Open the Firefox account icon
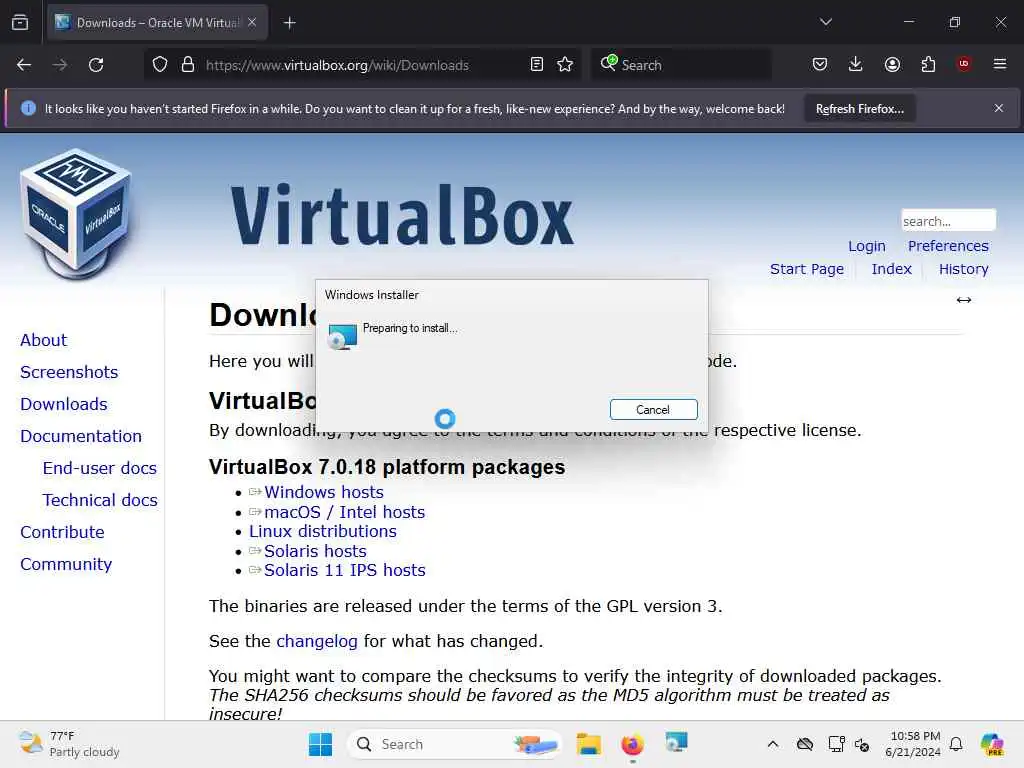 892,64
